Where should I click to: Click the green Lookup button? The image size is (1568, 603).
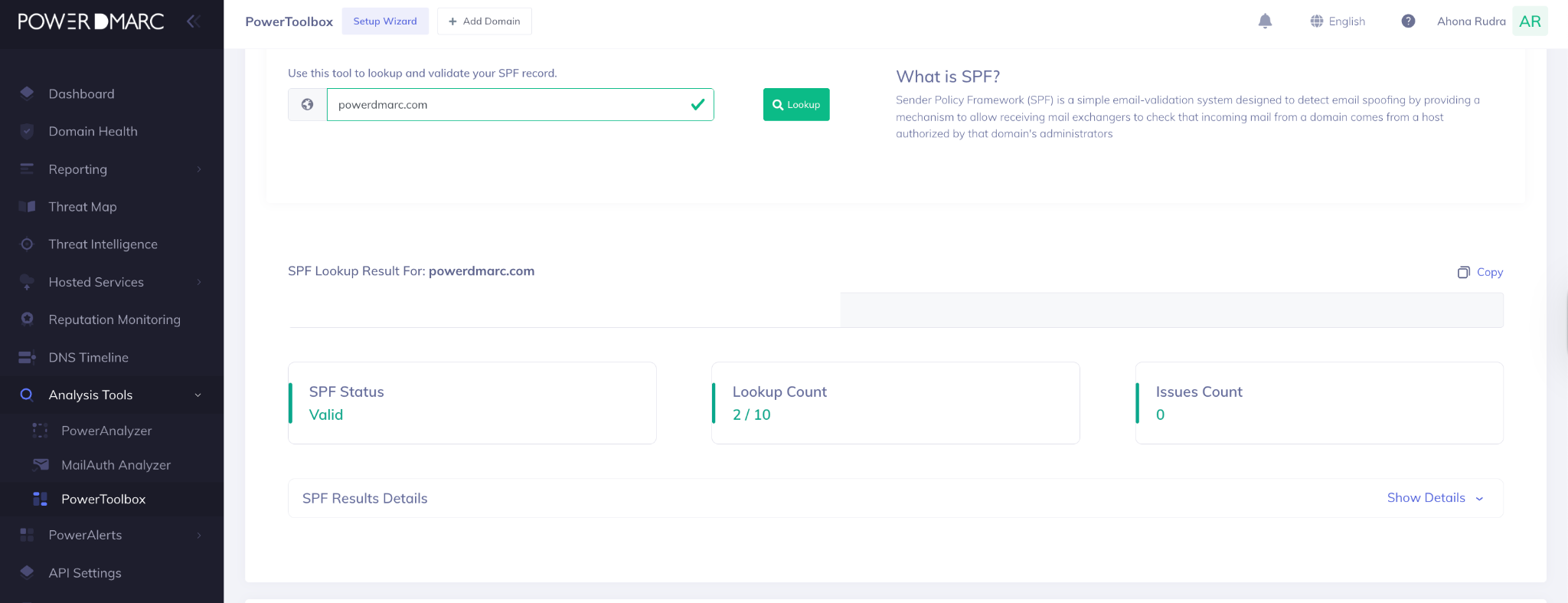[796, 104]
